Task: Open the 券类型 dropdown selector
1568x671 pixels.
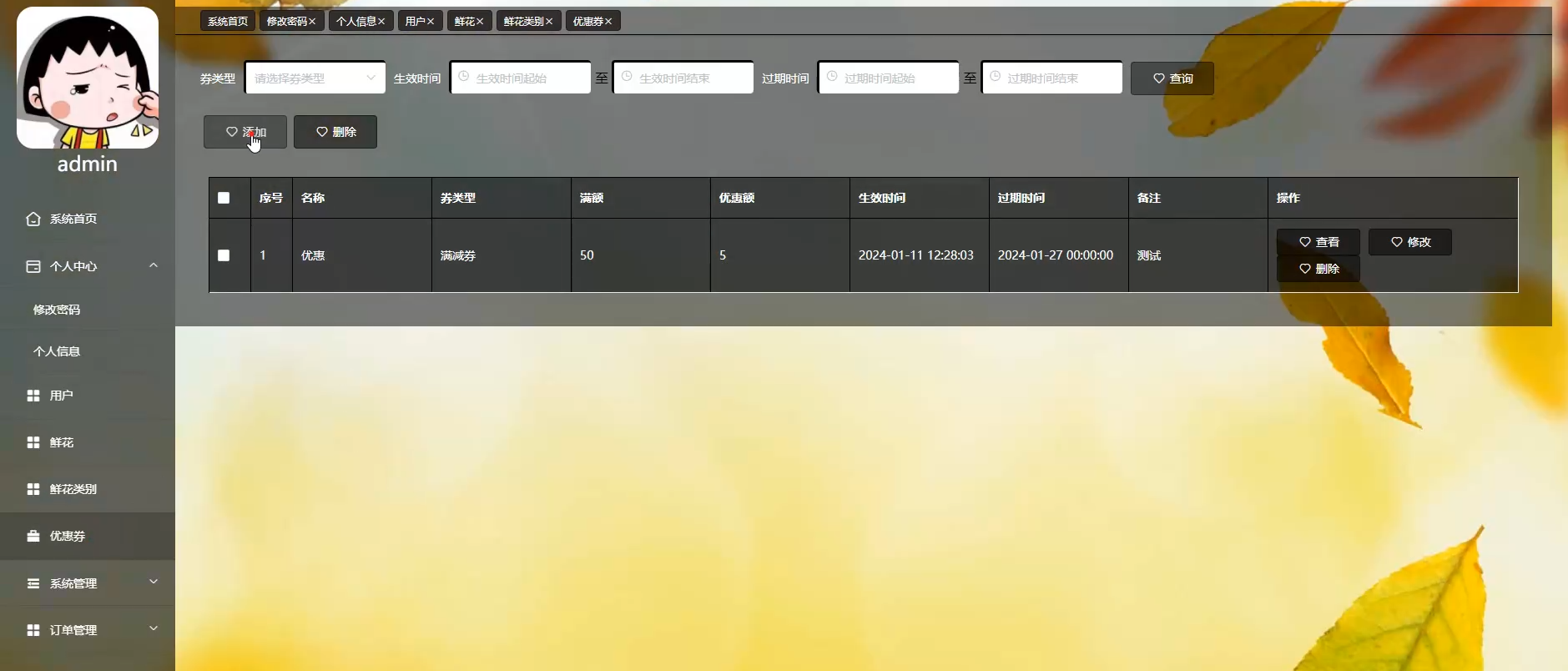Action: pos(315,78)
